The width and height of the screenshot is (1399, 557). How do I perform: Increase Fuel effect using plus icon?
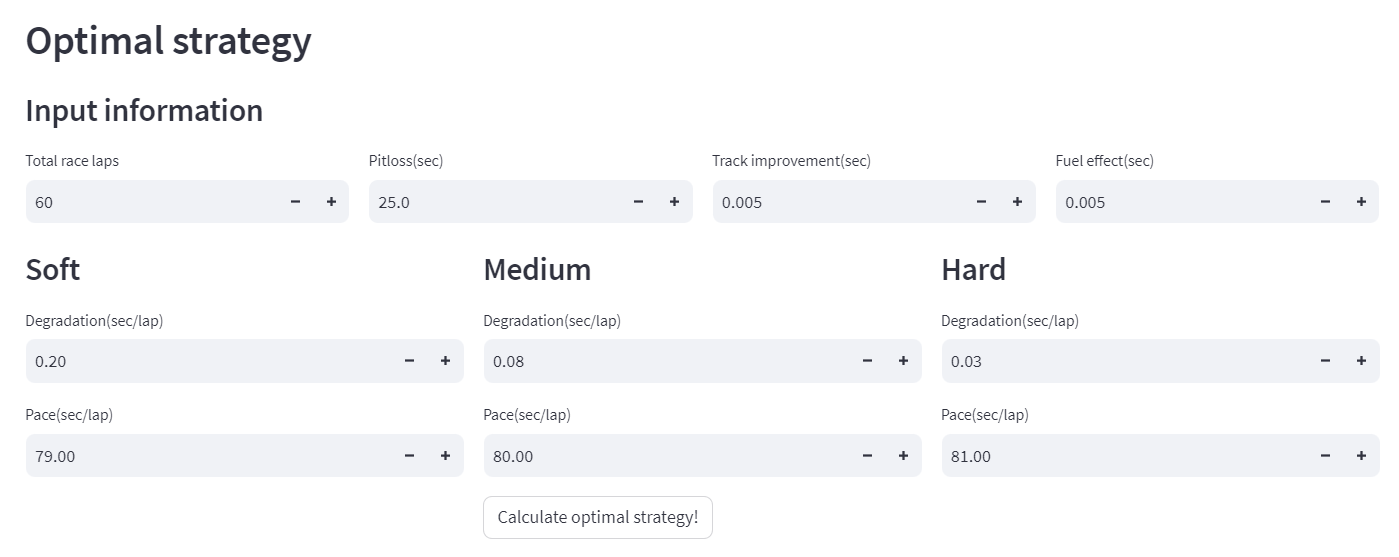[1361, 202]
